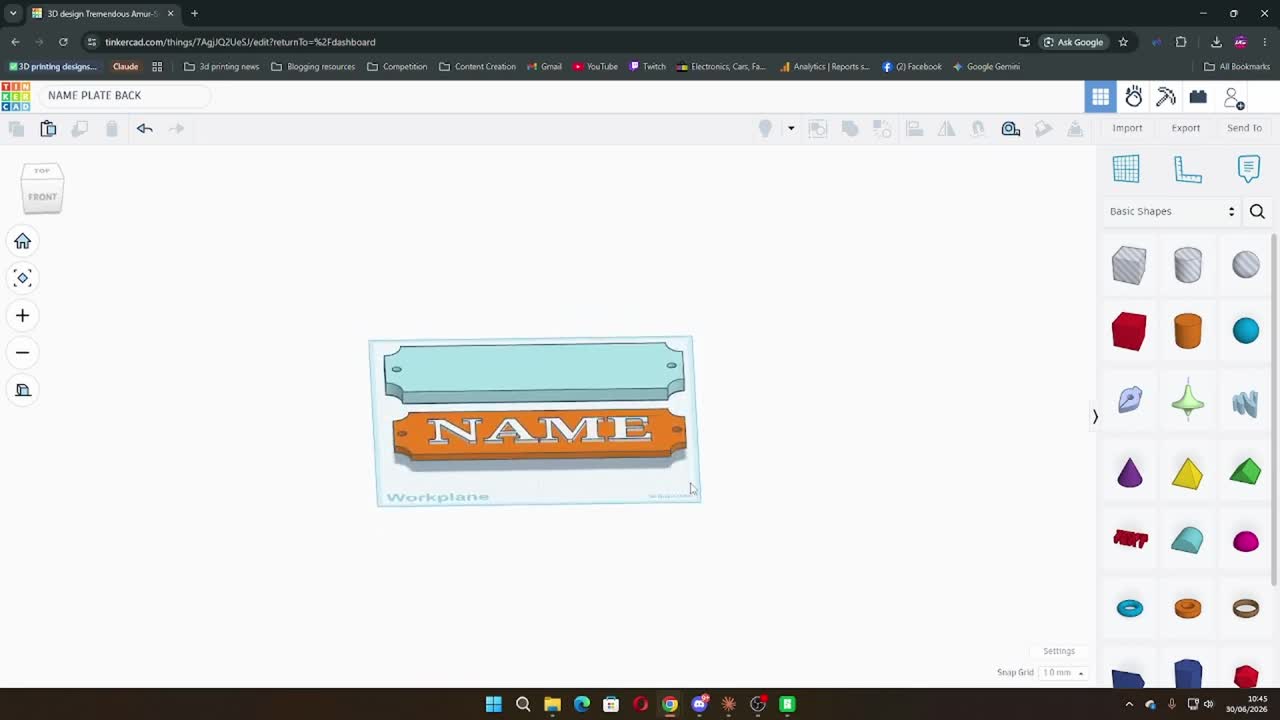Open the Basic Shapes category dropdown
The width and height of the screenshot is (1280, 720).
1172,211
